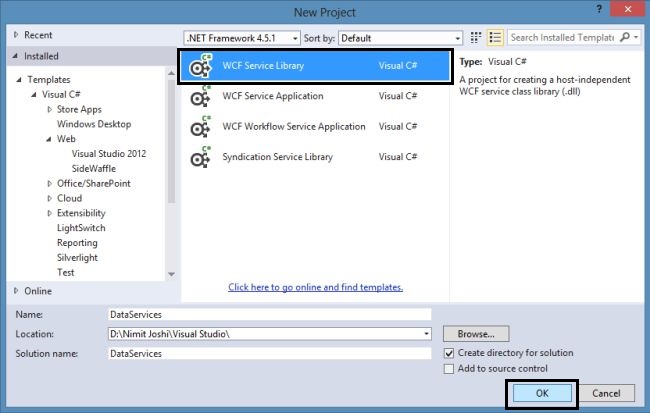
Task: Enable Add to source control checkbox
Action: (x=449, y=369)
